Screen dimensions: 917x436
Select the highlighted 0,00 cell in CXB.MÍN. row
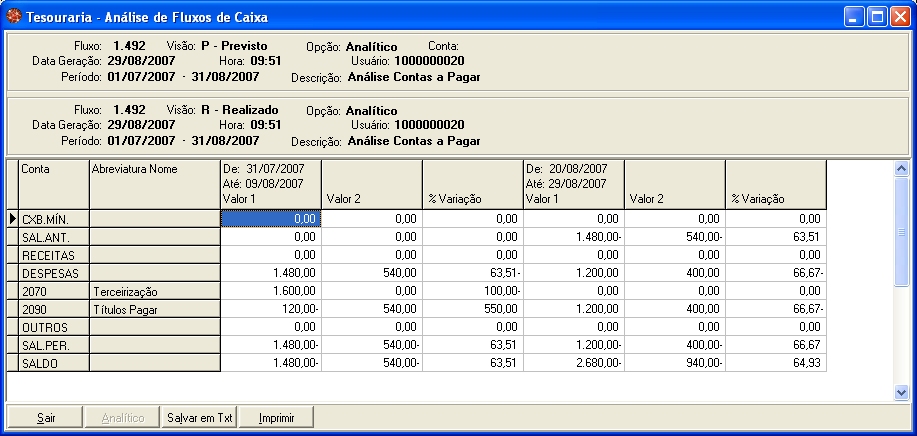tap(271, 219)
